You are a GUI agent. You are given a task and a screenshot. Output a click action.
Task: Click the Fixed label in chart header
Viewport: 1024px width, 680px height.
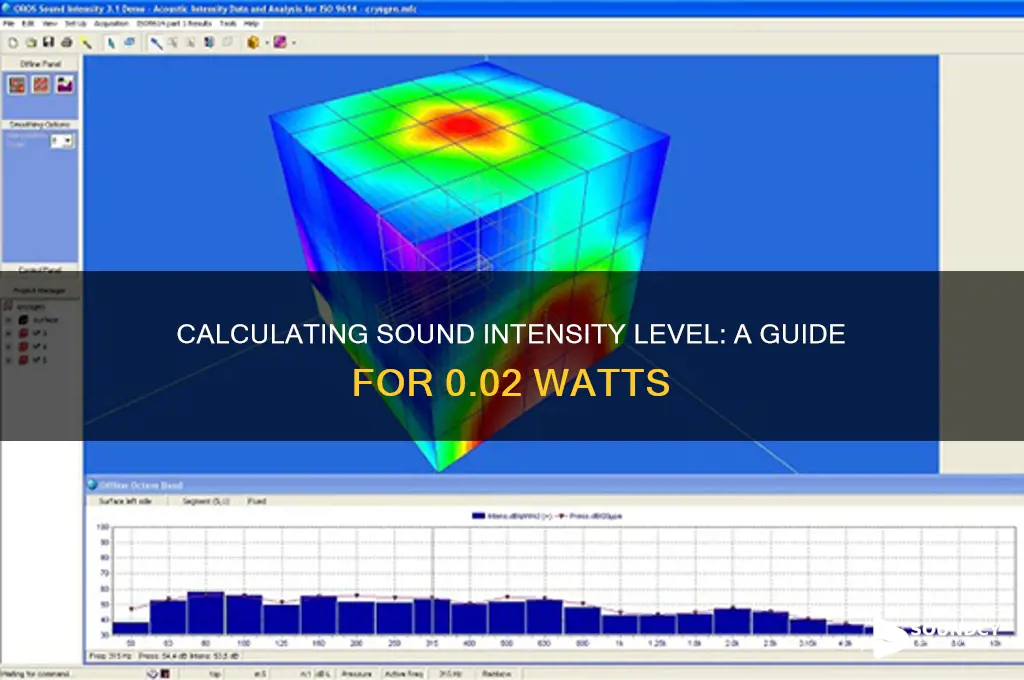pos(257,501)
